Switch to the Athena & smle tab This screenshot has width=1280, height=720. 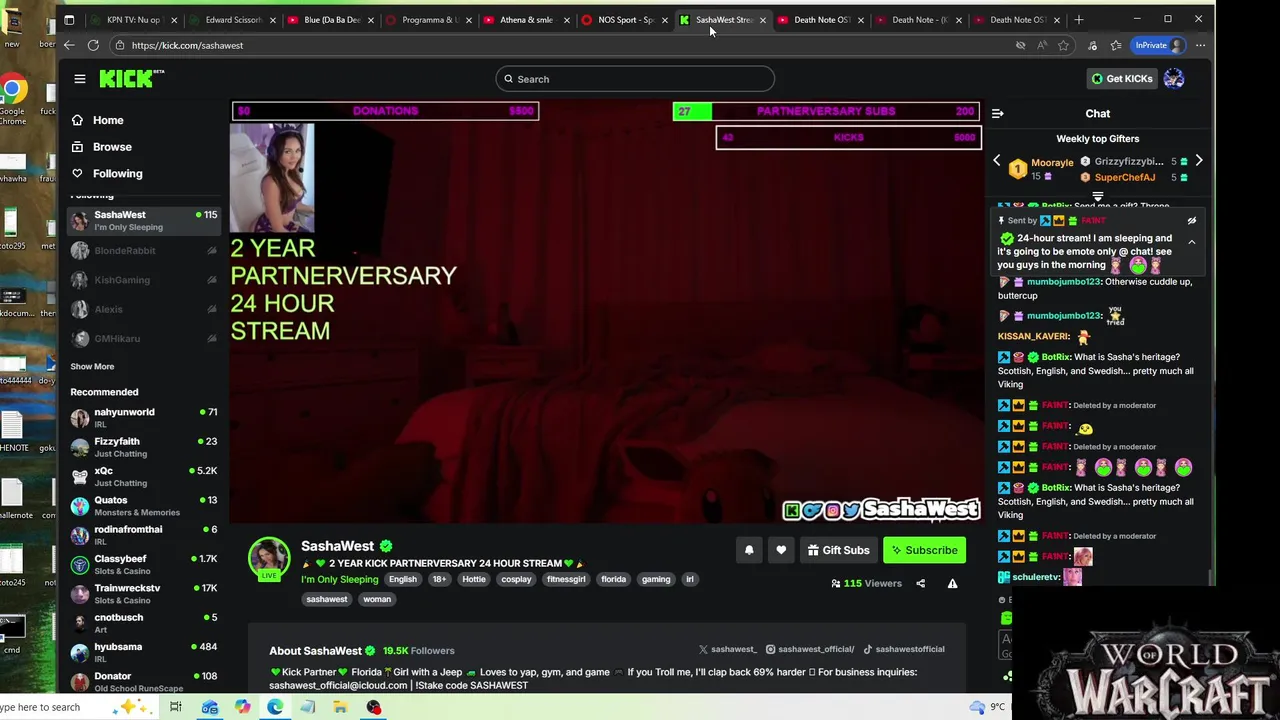pos(526,20)
